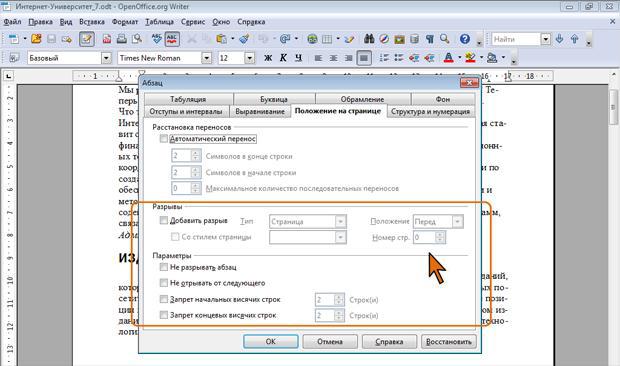Image resolution: width=620 pixels, height=366 pixels.
Task: Switch to Отступы и интервалы tab
Action: click(x=185, y=111)
